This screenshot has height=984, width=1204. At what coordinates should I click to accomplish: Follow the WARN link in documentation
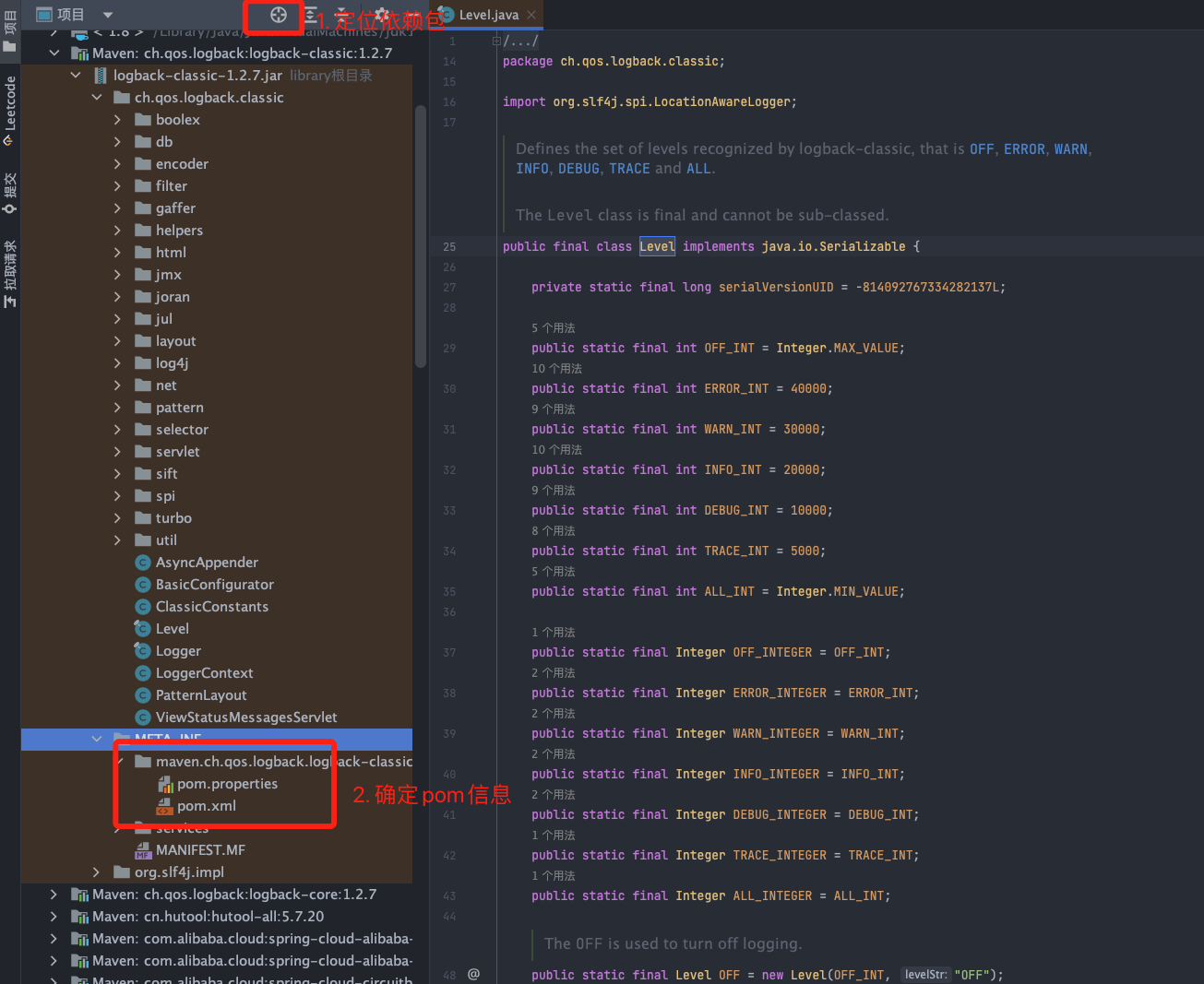1071,148
